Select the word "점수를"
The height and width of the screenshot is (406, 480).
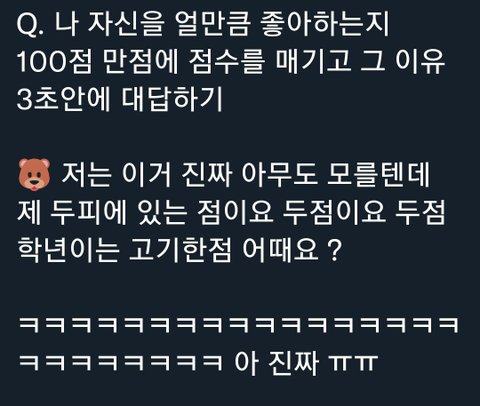click(227, 62)
